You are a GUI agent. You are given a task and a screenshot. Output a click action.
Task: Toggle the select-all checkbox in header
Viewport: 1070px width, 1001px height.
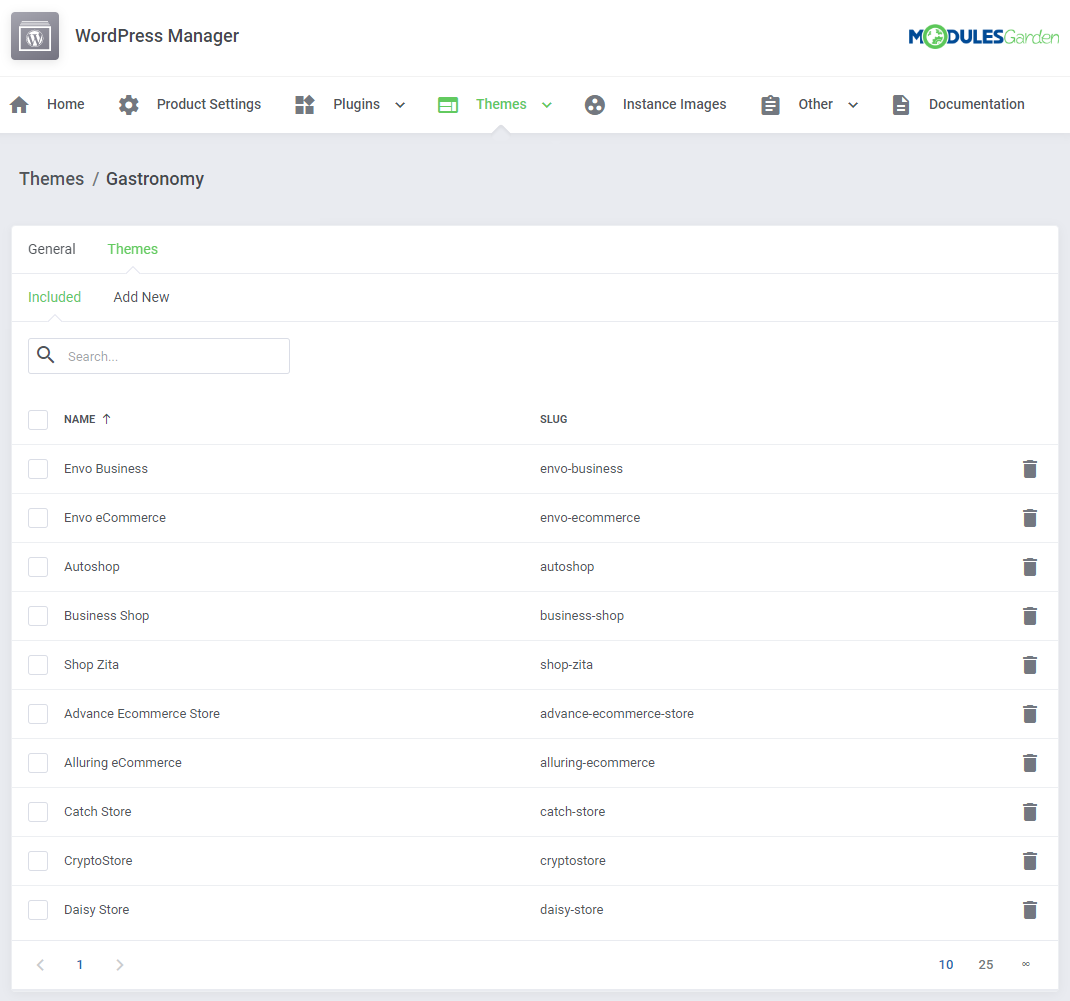(x=38, y=420)
